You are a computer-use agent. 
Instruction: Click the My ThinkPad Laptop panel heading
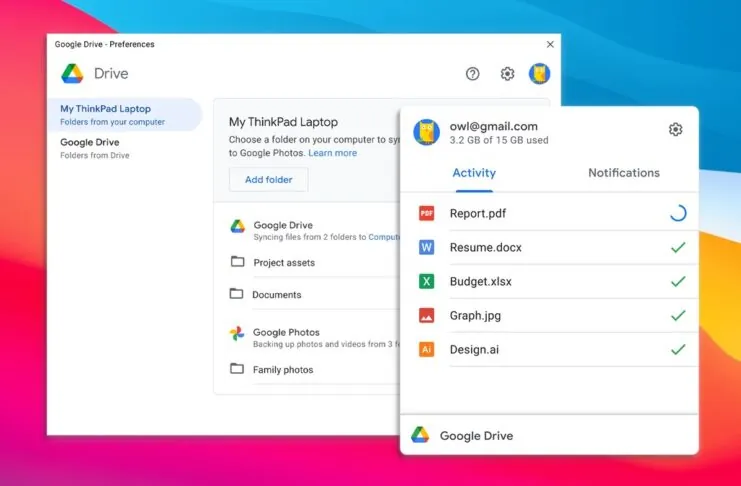[283, 122]
